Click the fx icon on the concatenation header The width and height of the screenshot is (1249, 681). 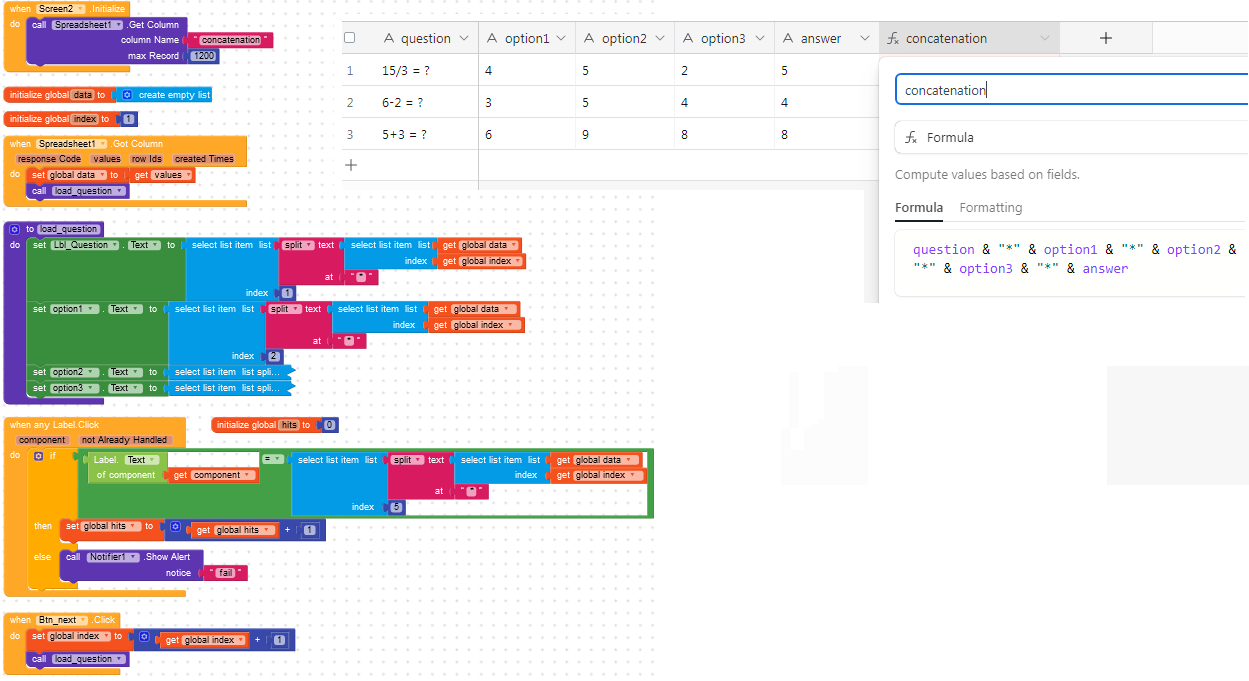point(893,38)
